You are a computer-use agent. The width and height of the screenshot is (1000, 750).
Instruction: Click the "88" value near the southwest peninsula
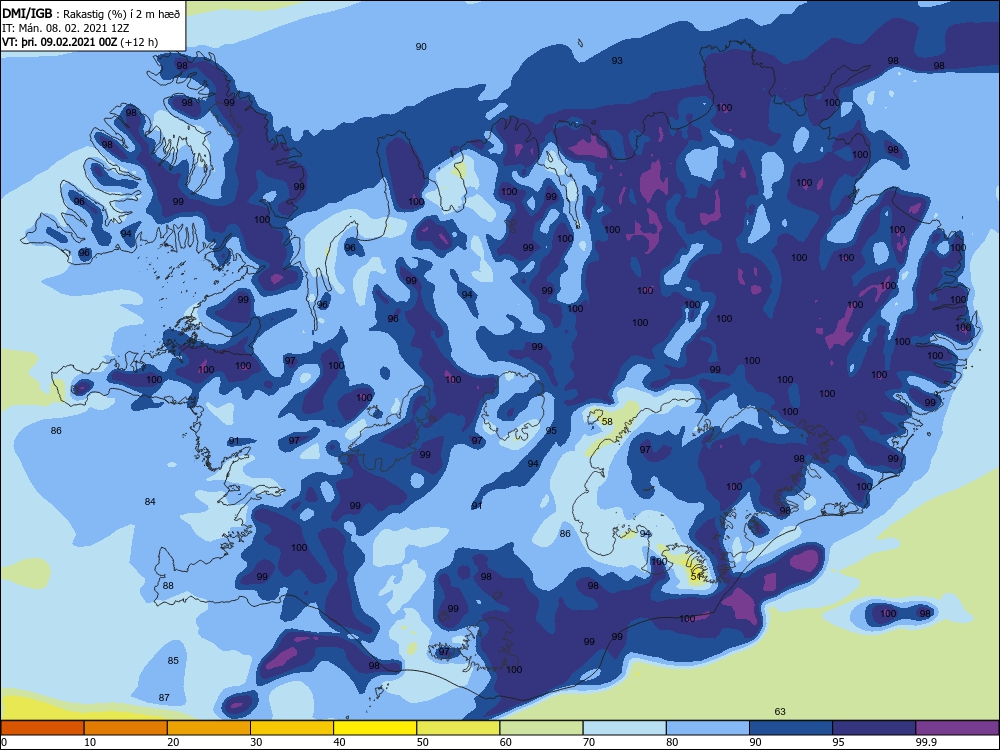168,585
